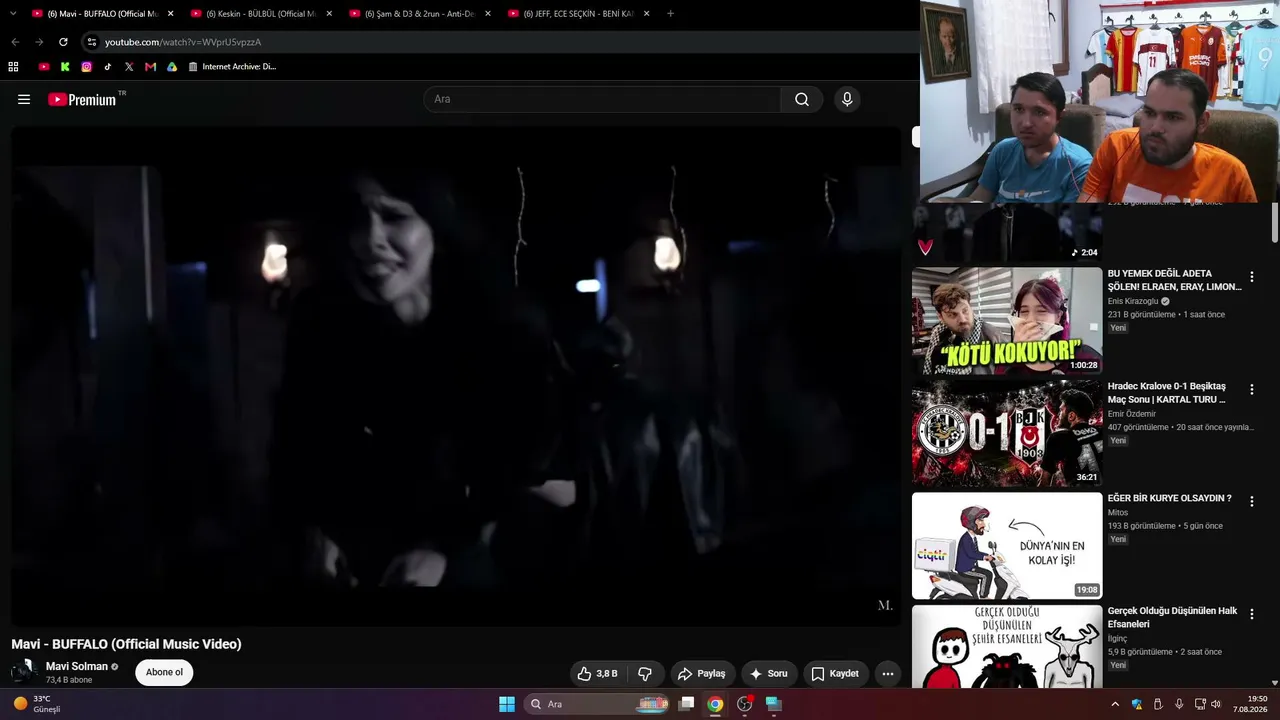Click the Mavi BUFFALO video player
This screenshot has height=720, width=1280.
coord(456,376)
